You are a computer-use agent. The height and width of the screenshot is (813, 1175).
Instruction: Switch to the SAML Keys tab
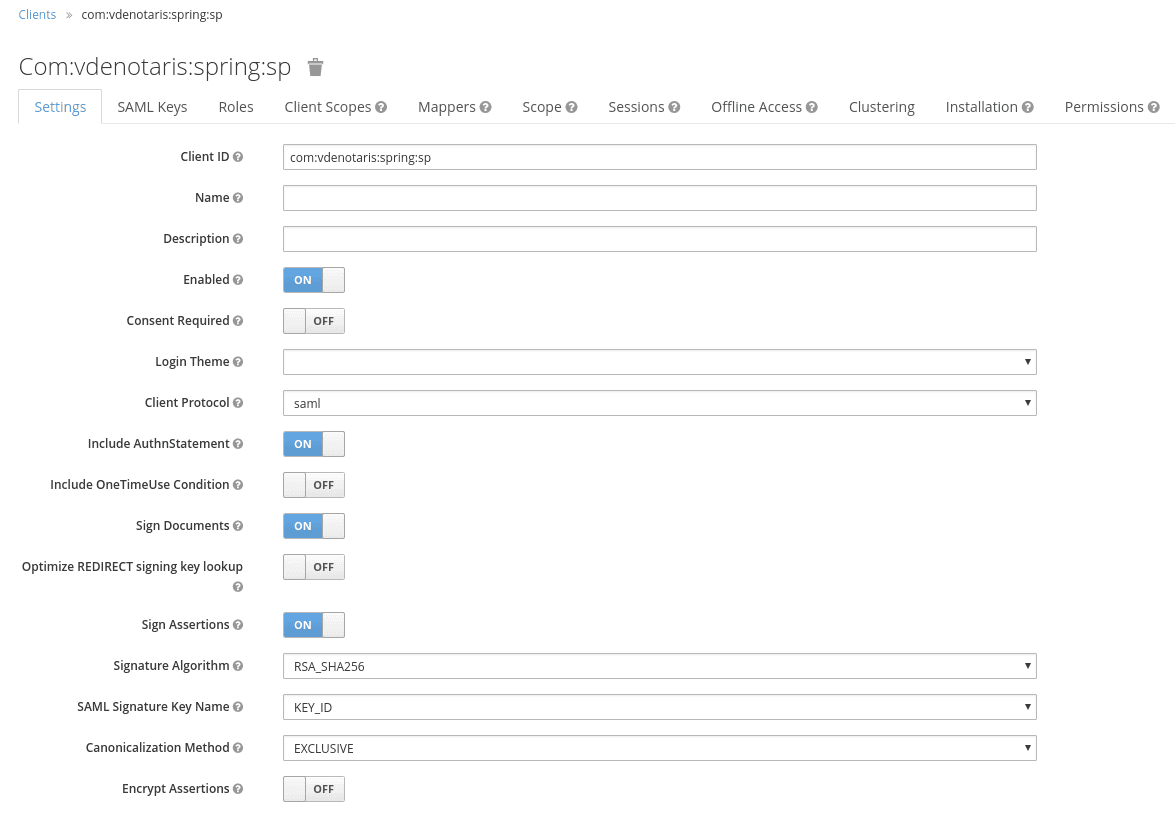point(152,107)
